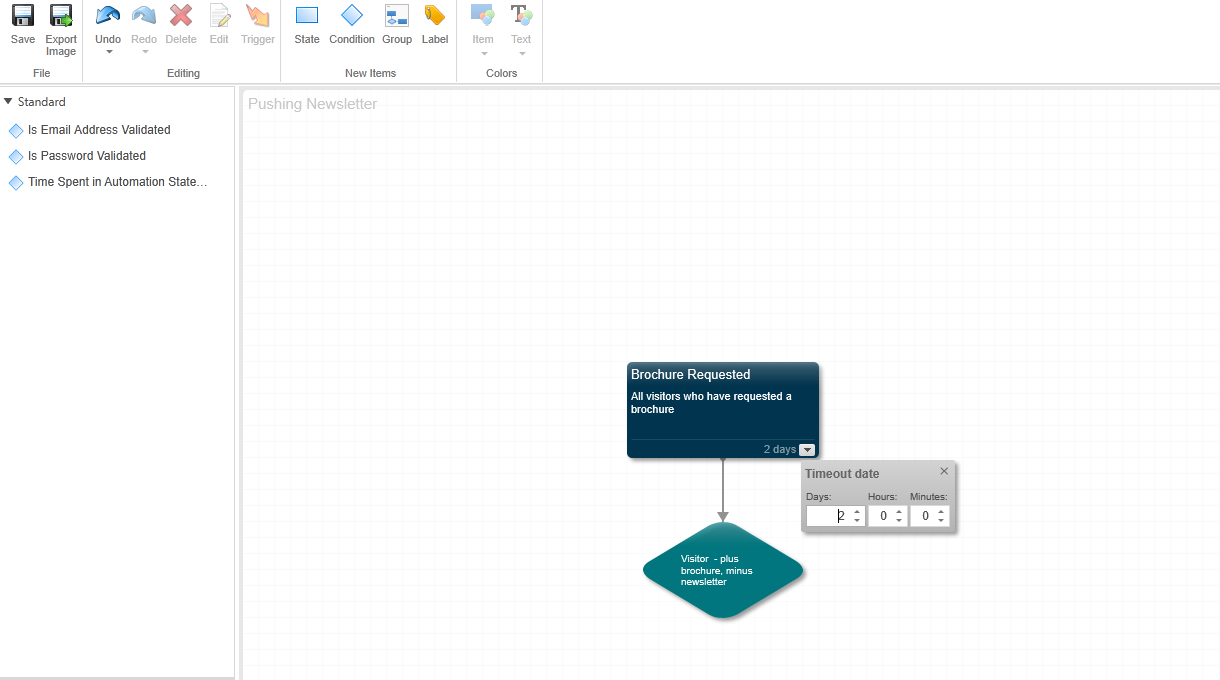Save the current automation plan

22,27
